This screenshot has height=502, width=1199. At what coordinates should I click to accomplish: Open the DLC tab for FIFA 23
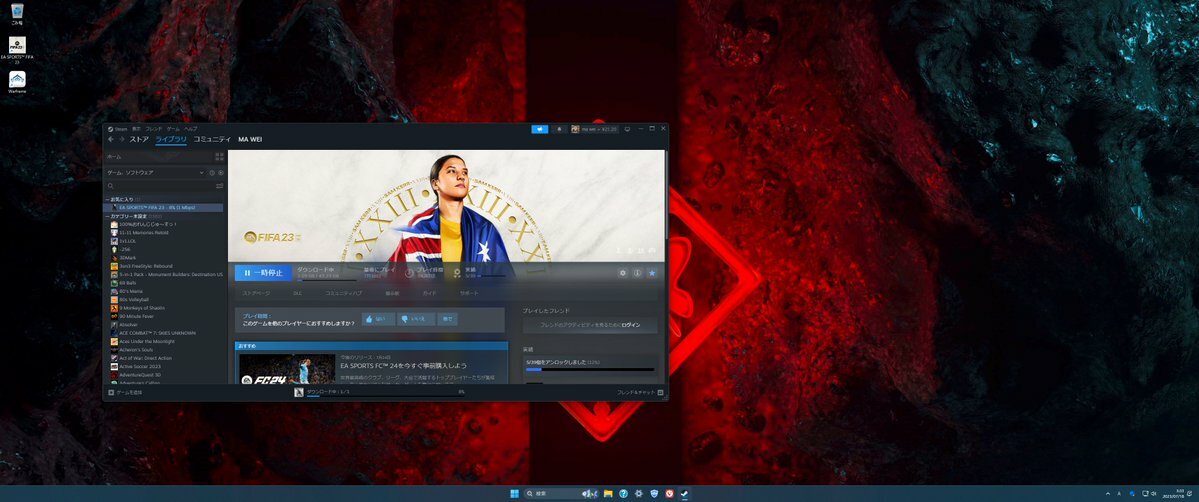(x=297, y=293)
